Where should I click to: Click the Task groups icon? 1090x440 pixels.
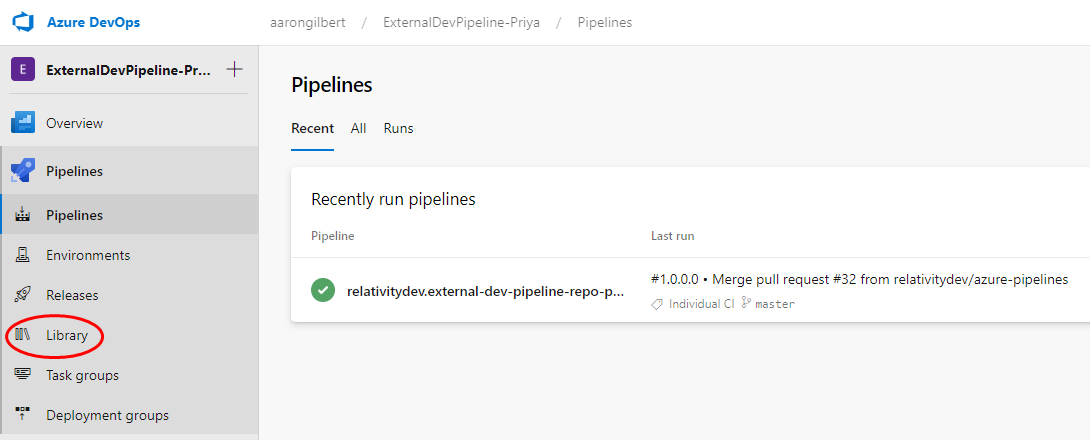(23, 375)
